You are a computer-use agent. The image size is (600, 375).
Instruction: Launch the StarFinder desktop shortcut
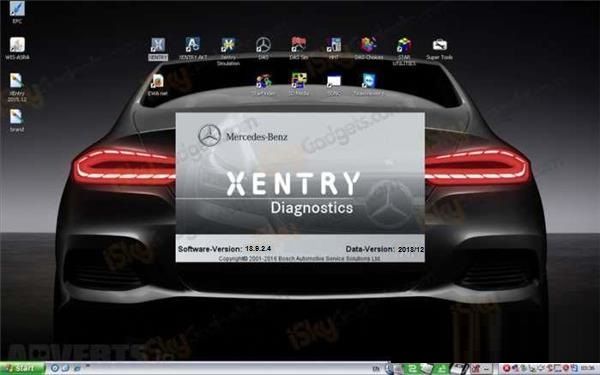[264, 85]
